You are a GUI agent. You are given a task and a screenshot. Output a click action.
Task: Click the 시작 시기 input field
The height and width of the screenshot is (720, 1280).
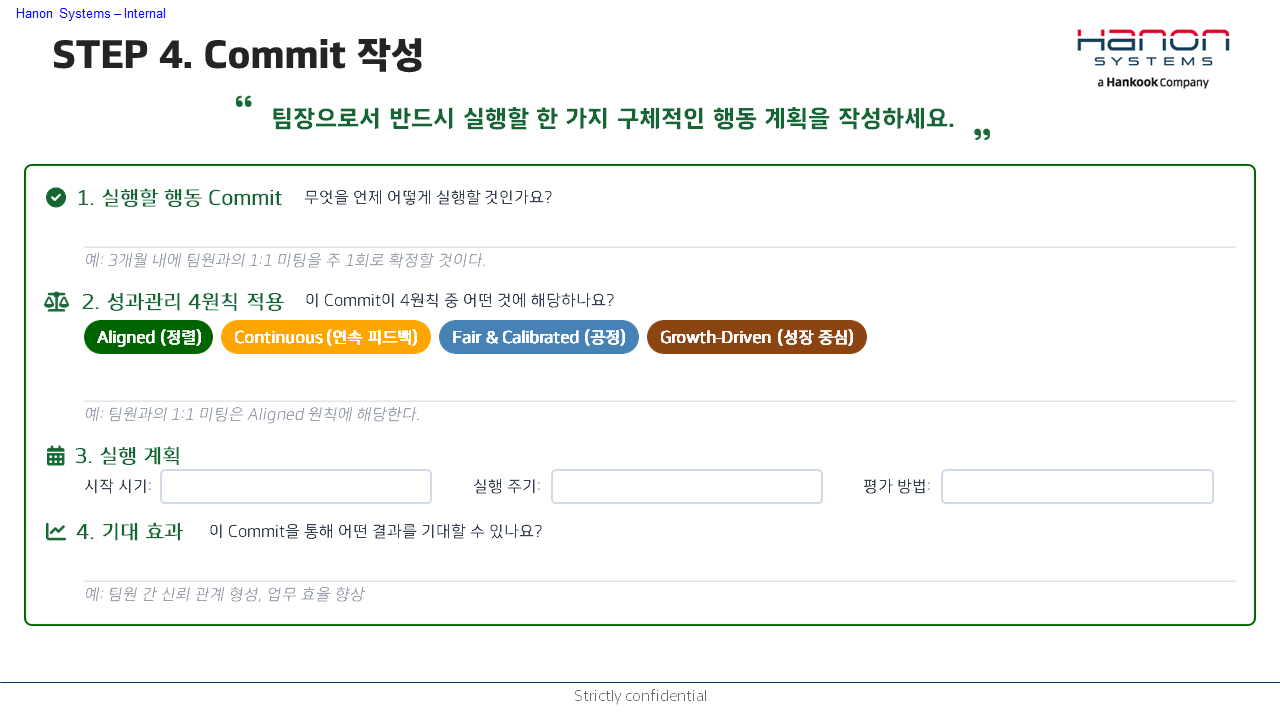[x=296, y=487]
